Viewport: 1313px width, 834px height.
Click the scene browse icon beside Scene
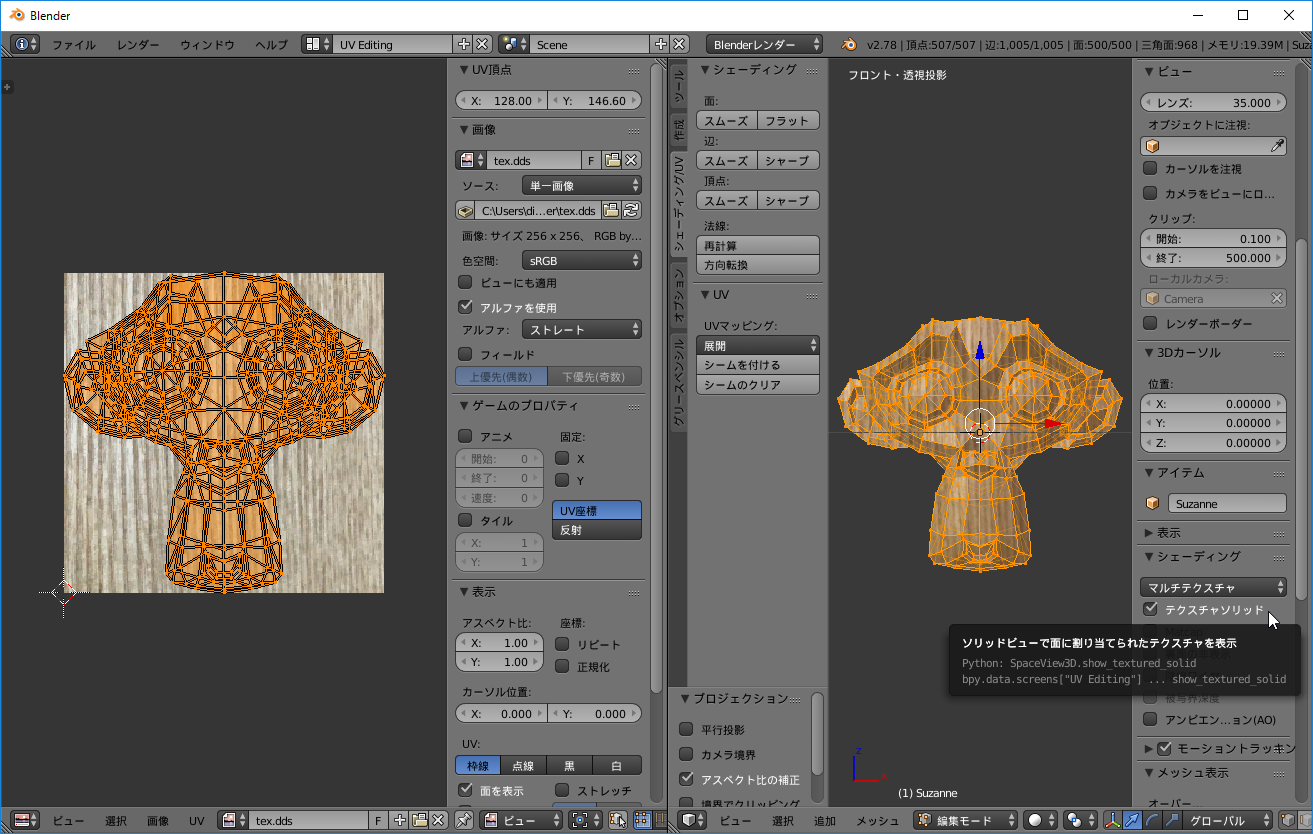tap(515, 44)
